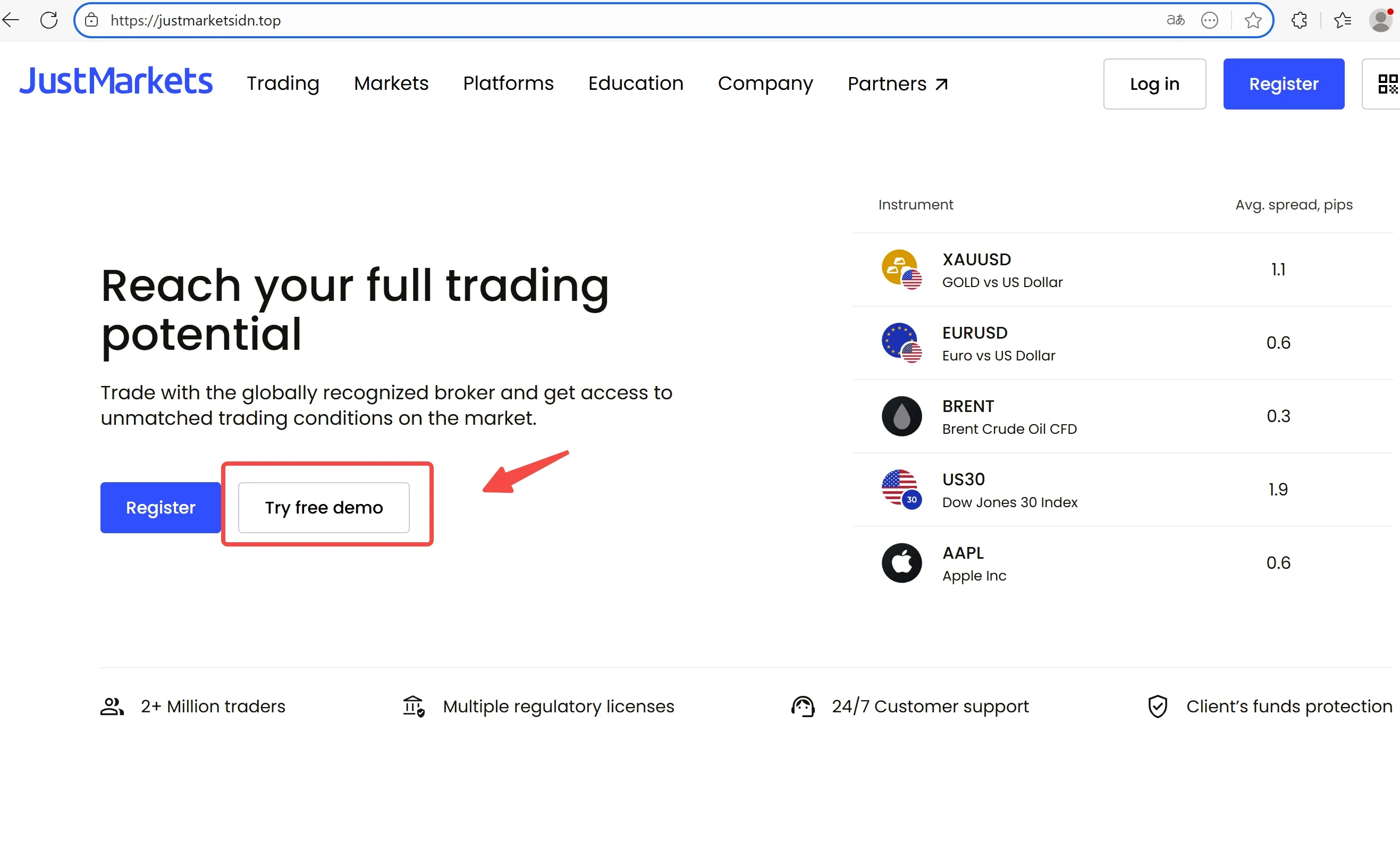Click the 1.9 spread value for US30

1278,489
